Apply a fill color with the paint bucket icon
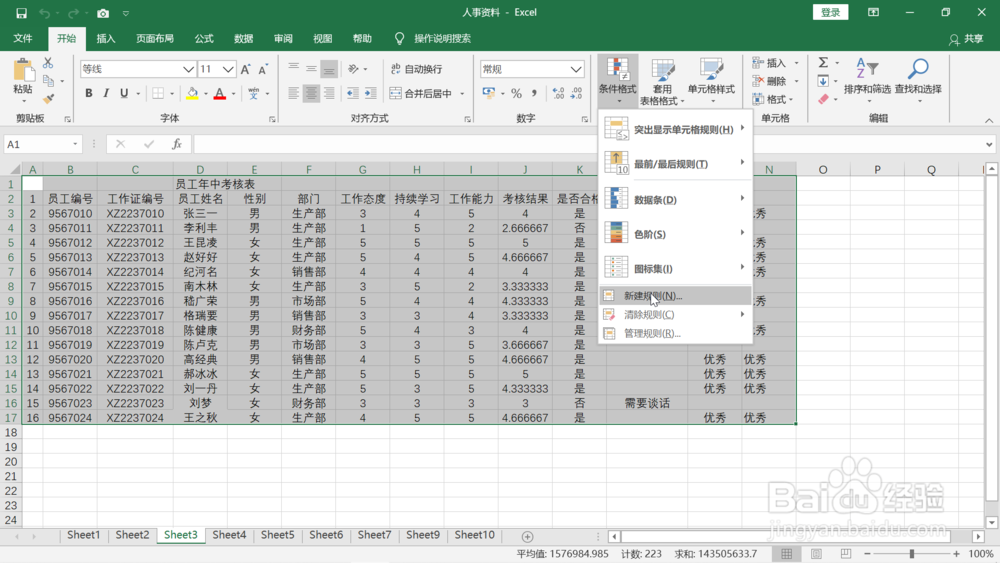The width and height of the screenshot is (1000, 563). point(192,94)
